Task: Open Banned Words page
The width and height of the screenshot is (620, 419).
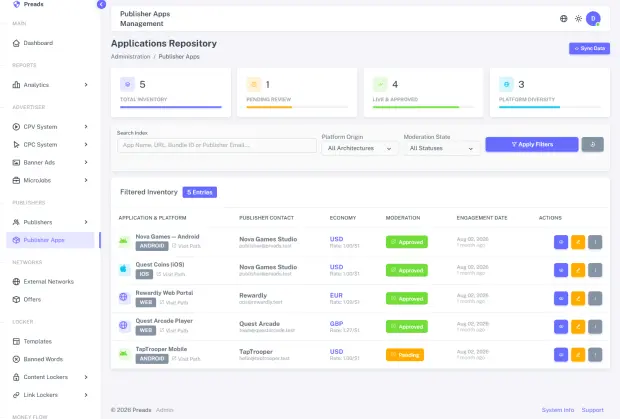Action: click(x=50, y=359)
